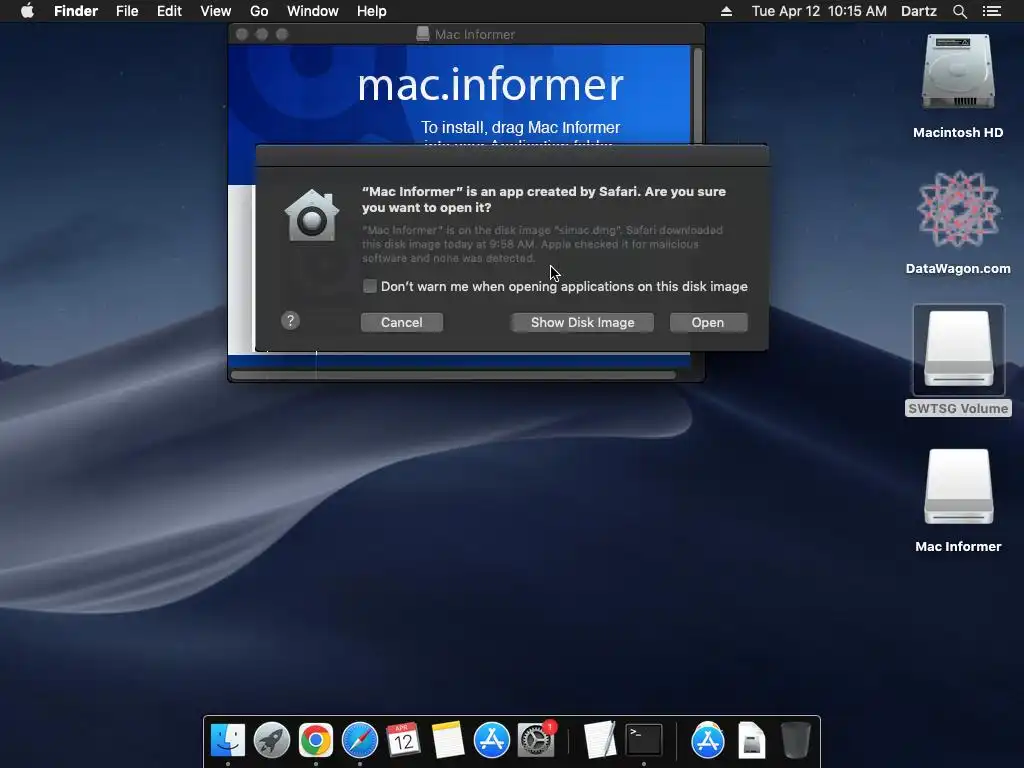Open Finder from the Dock
The width and height of the screenshot is (1024, 768).
coord(227,740)
